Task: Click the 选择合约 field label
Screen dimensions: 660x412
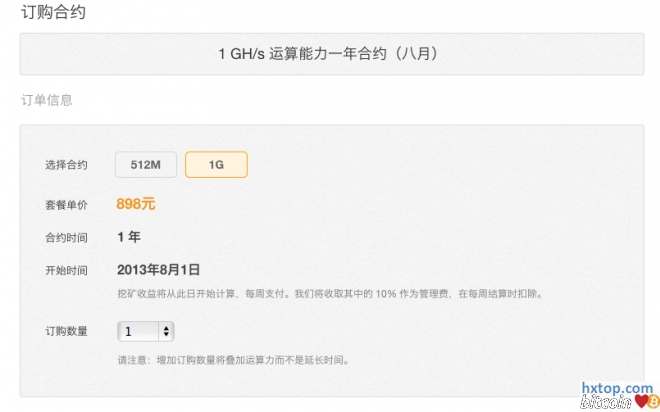Action: [66, 165]
